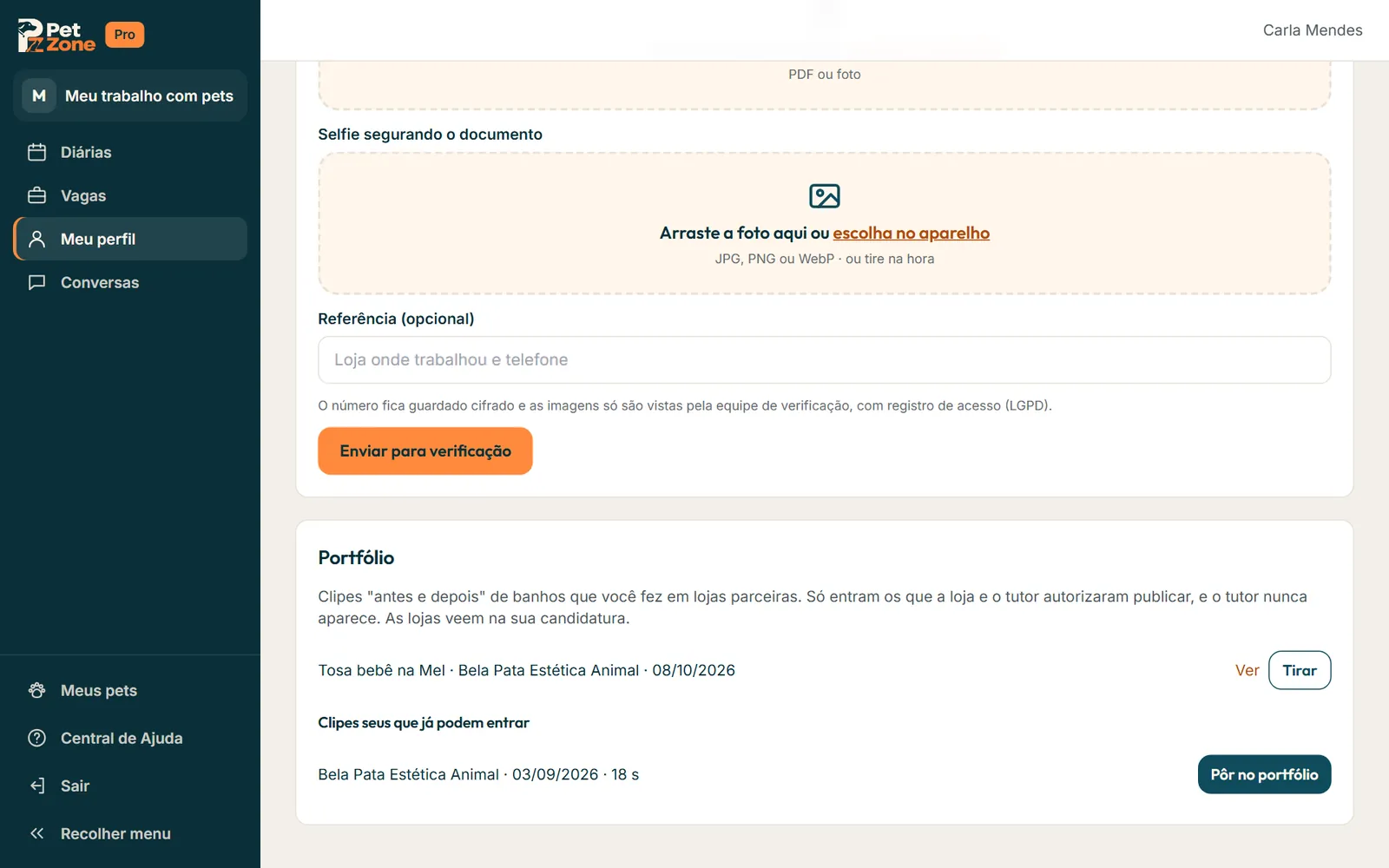Open the Meu trabalho com pets switcher

click(x=130, y=95)
